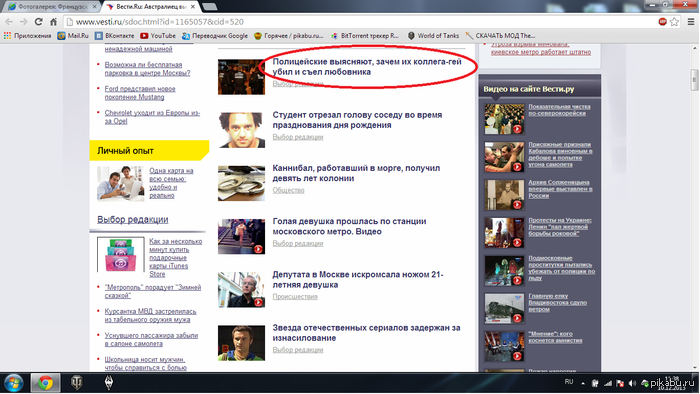Open headline about student and neighbor

coord(357,120)
